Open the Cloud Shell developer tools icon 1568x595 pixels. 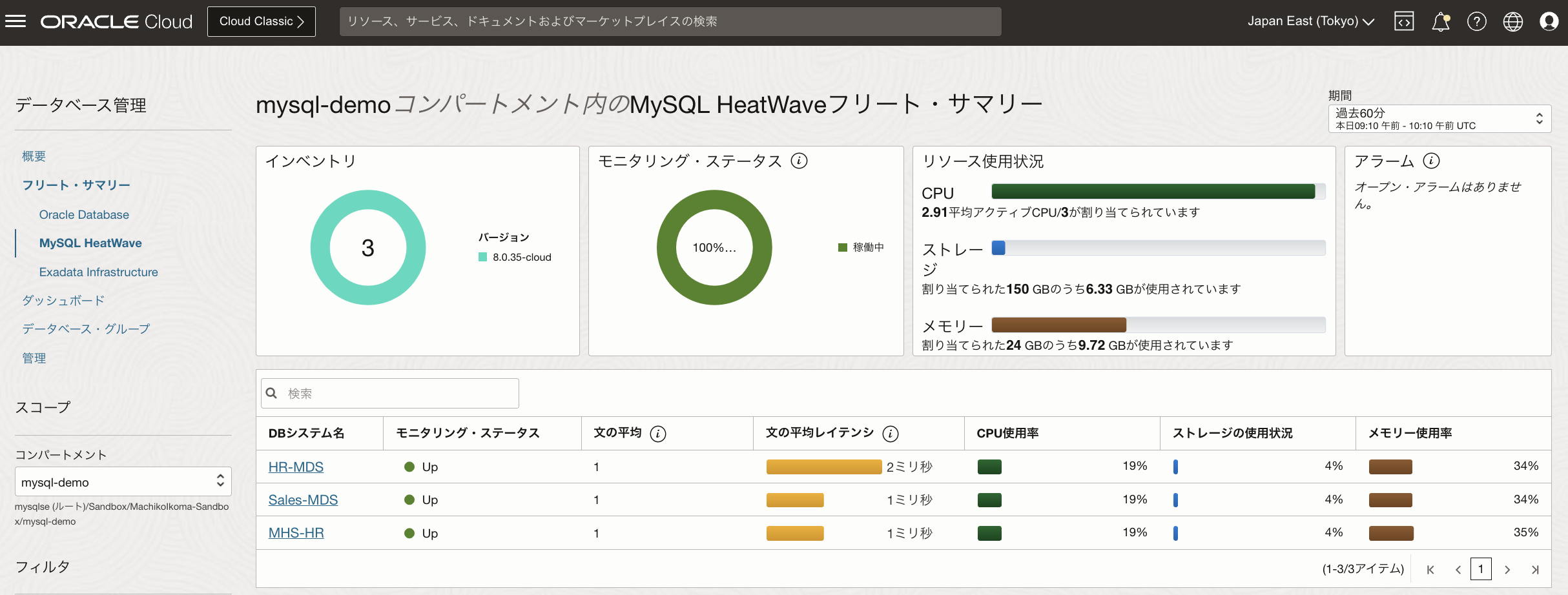pos(1404,21)
